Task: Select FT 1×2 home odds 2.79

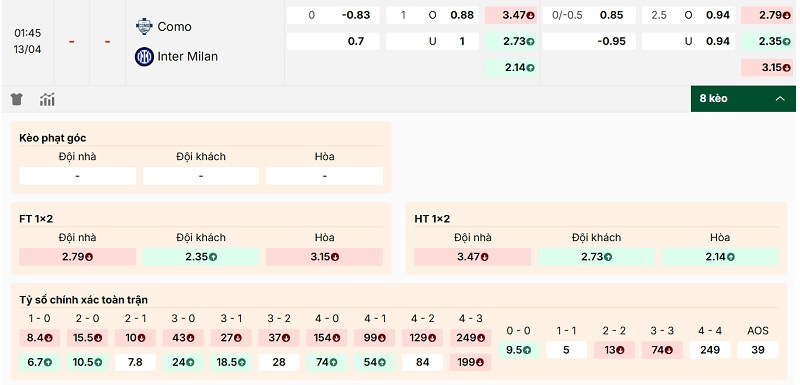Action: pos(78,256)
